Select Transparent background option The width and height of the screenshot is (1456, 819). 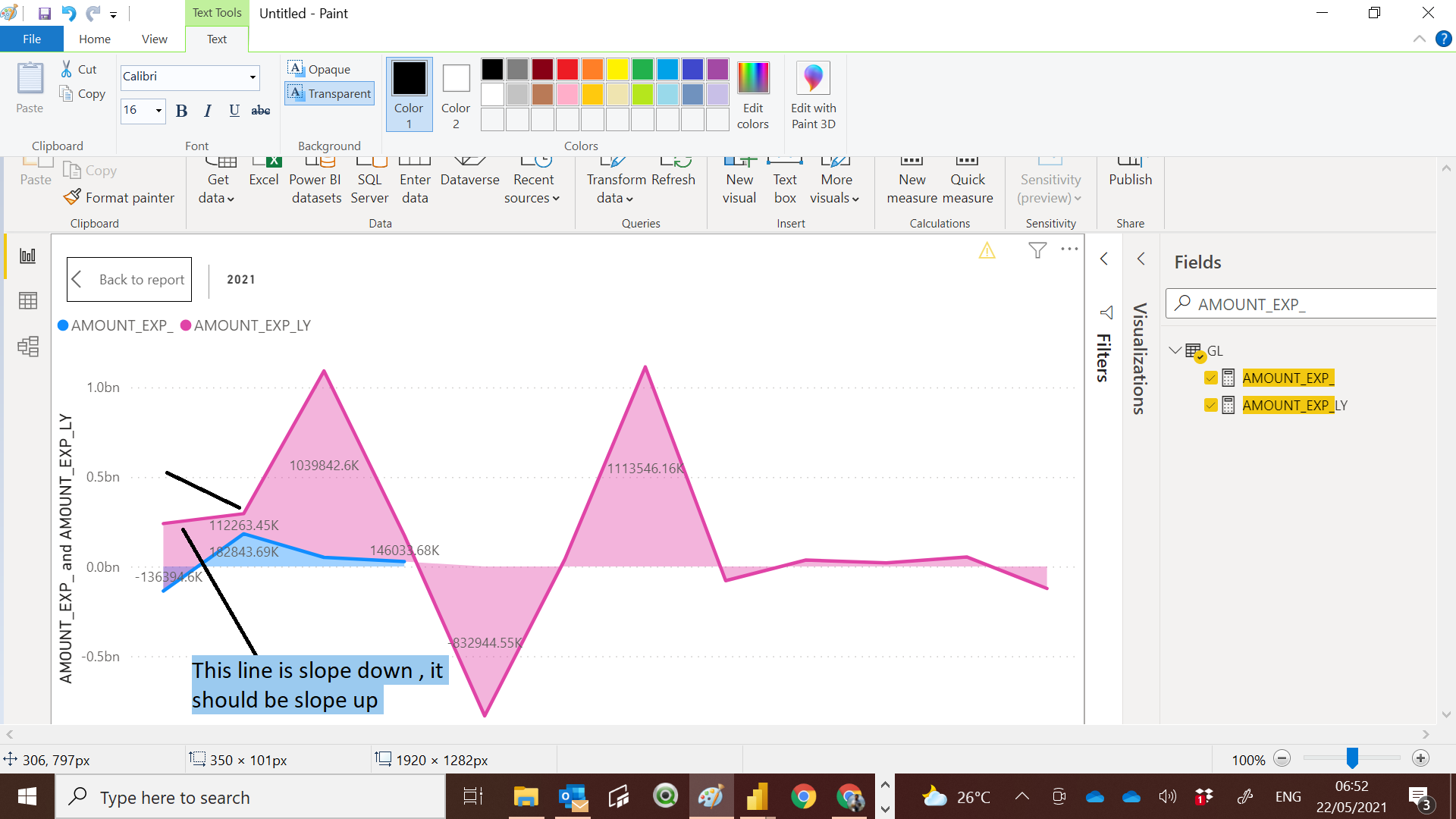(330, 93)
